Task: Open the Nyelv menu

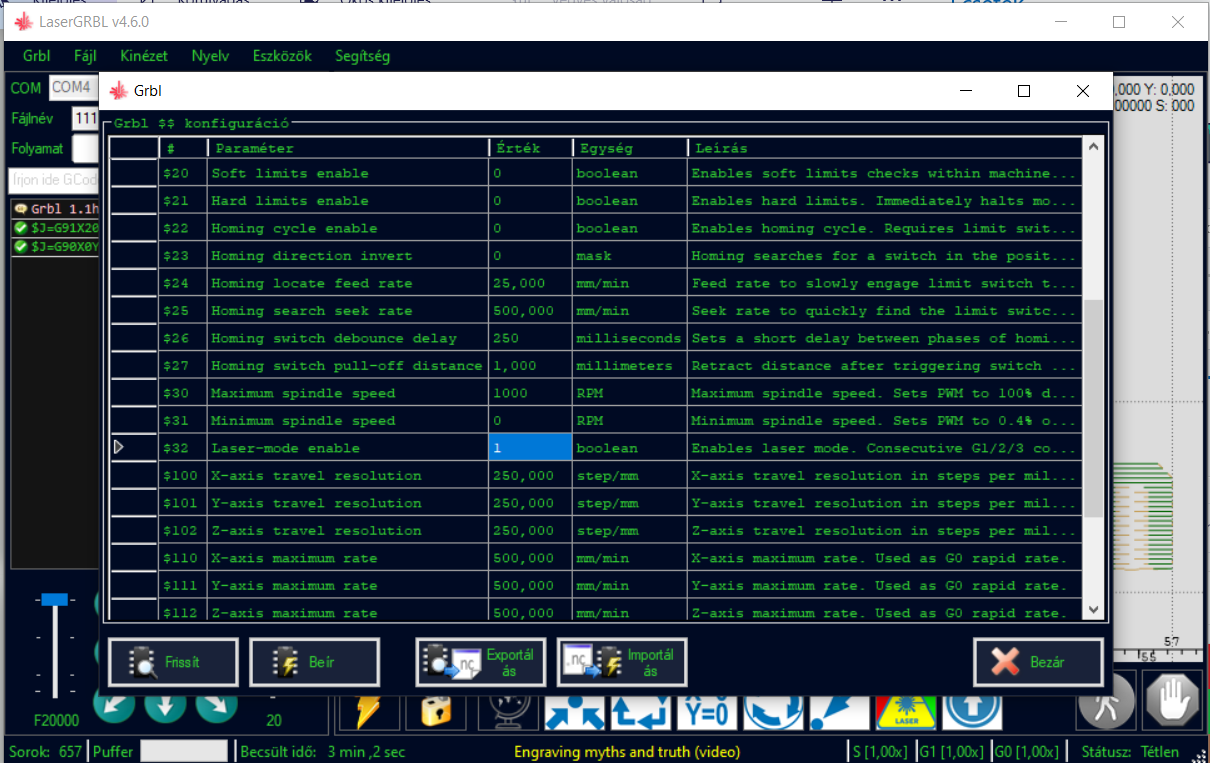Action: (210, 56)
